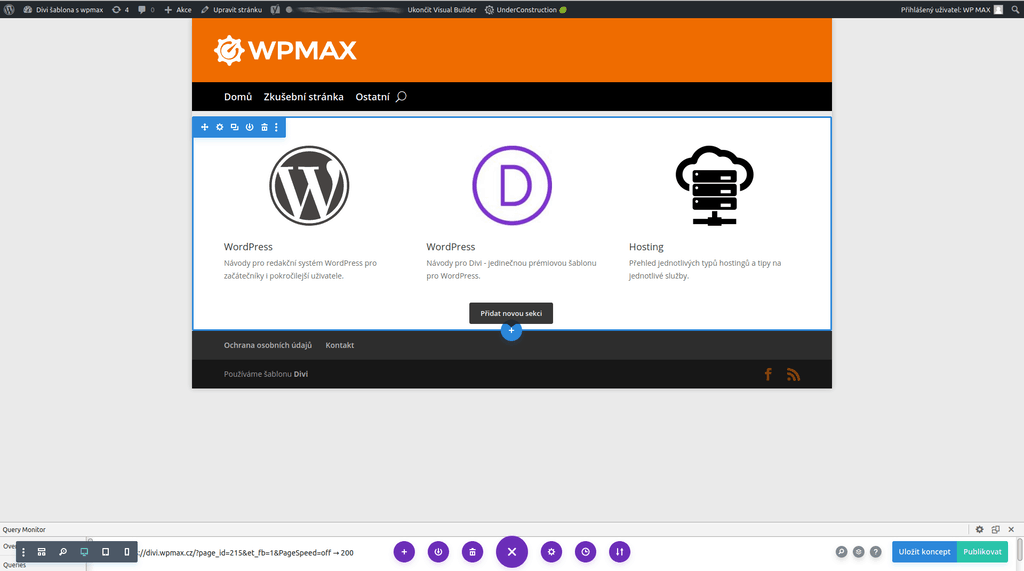1024x571 pixels.
Task: Click the RSS feed icon in the footer
Action: coord(793,374)
